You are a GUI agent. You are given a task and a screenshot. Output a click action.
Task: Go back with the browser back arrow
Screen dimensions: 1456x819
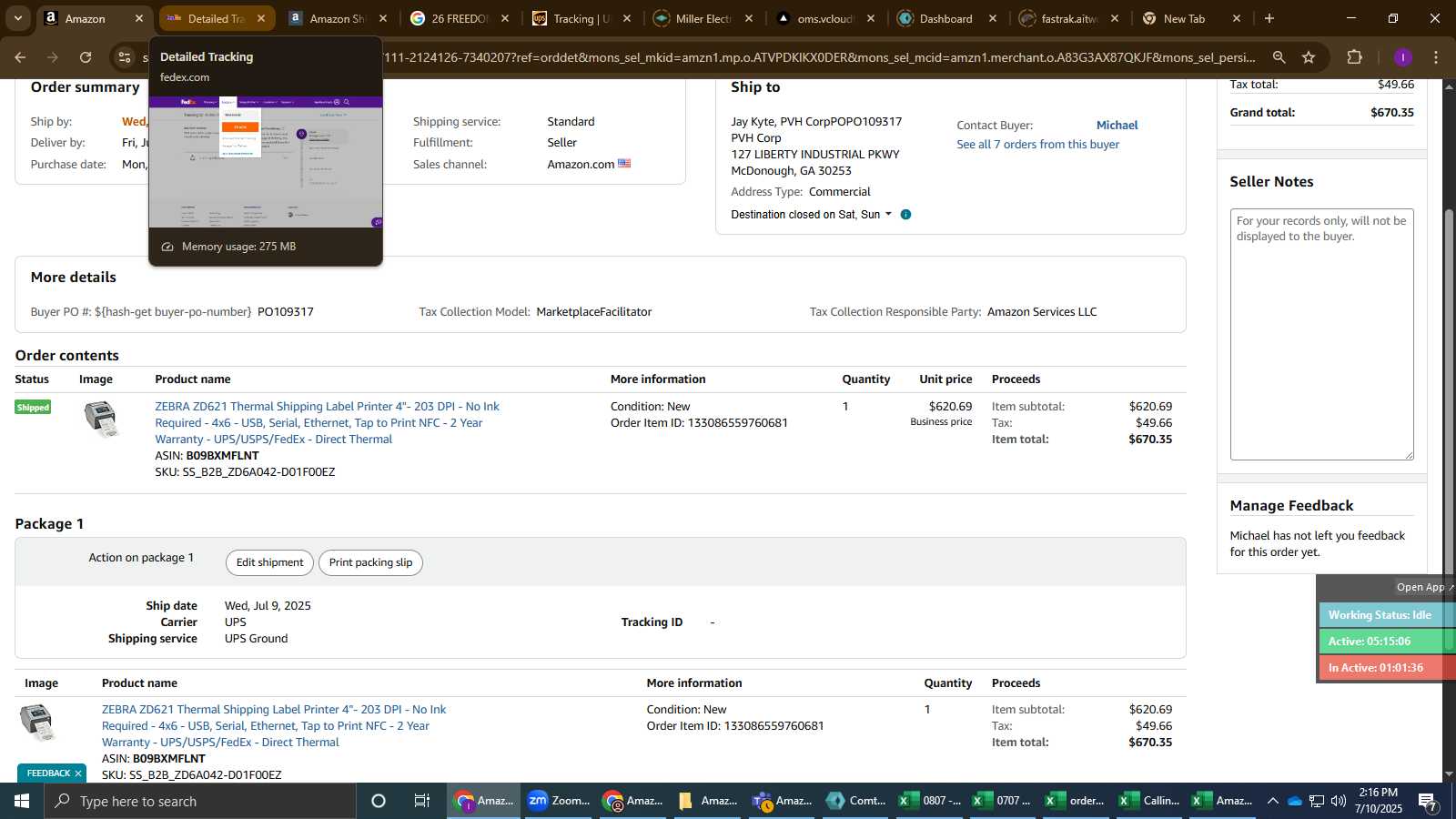[20, 57]
